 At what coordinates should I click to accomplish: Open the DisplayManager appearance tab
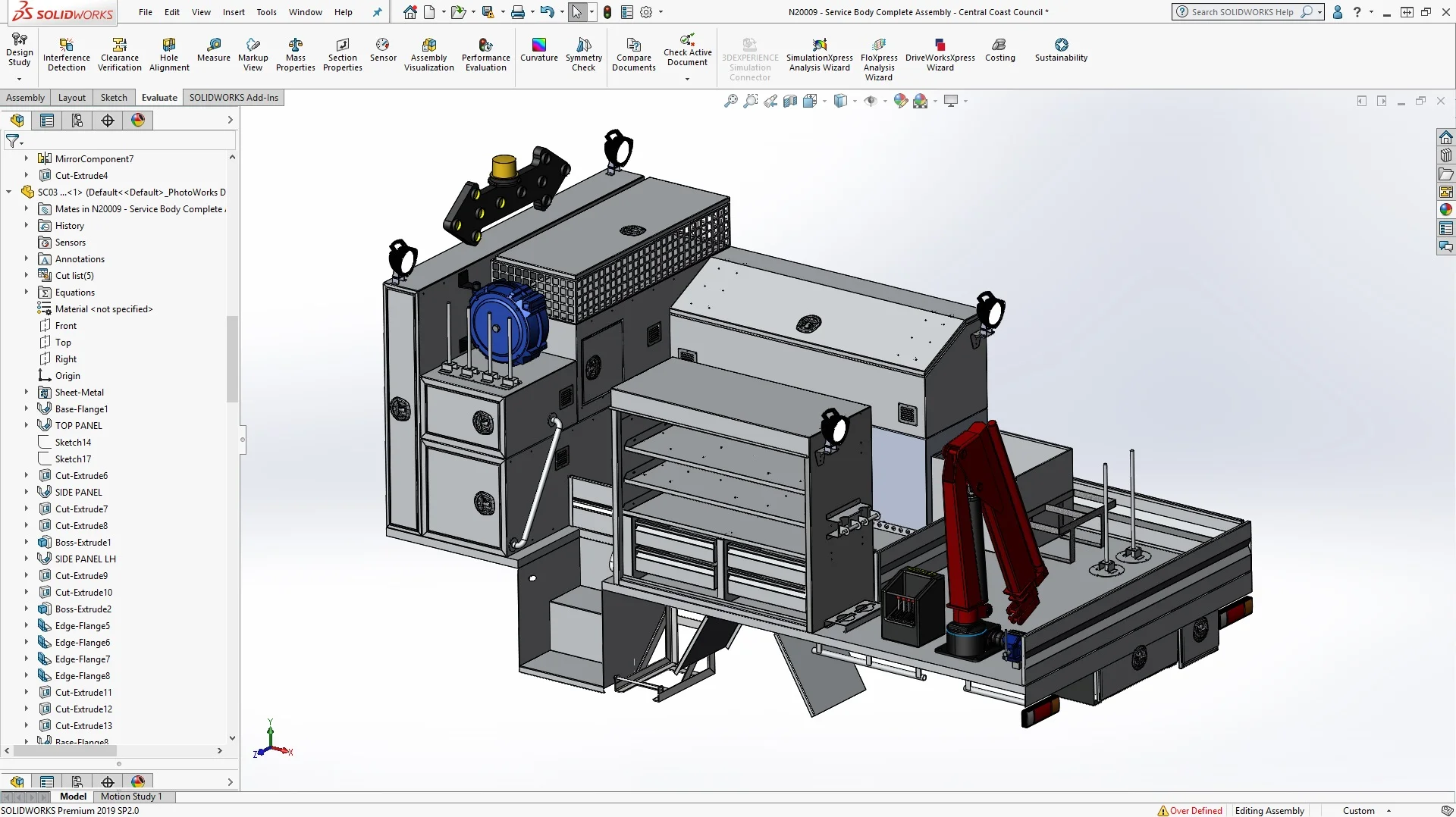pyautogui.click(x=138, y=121)
